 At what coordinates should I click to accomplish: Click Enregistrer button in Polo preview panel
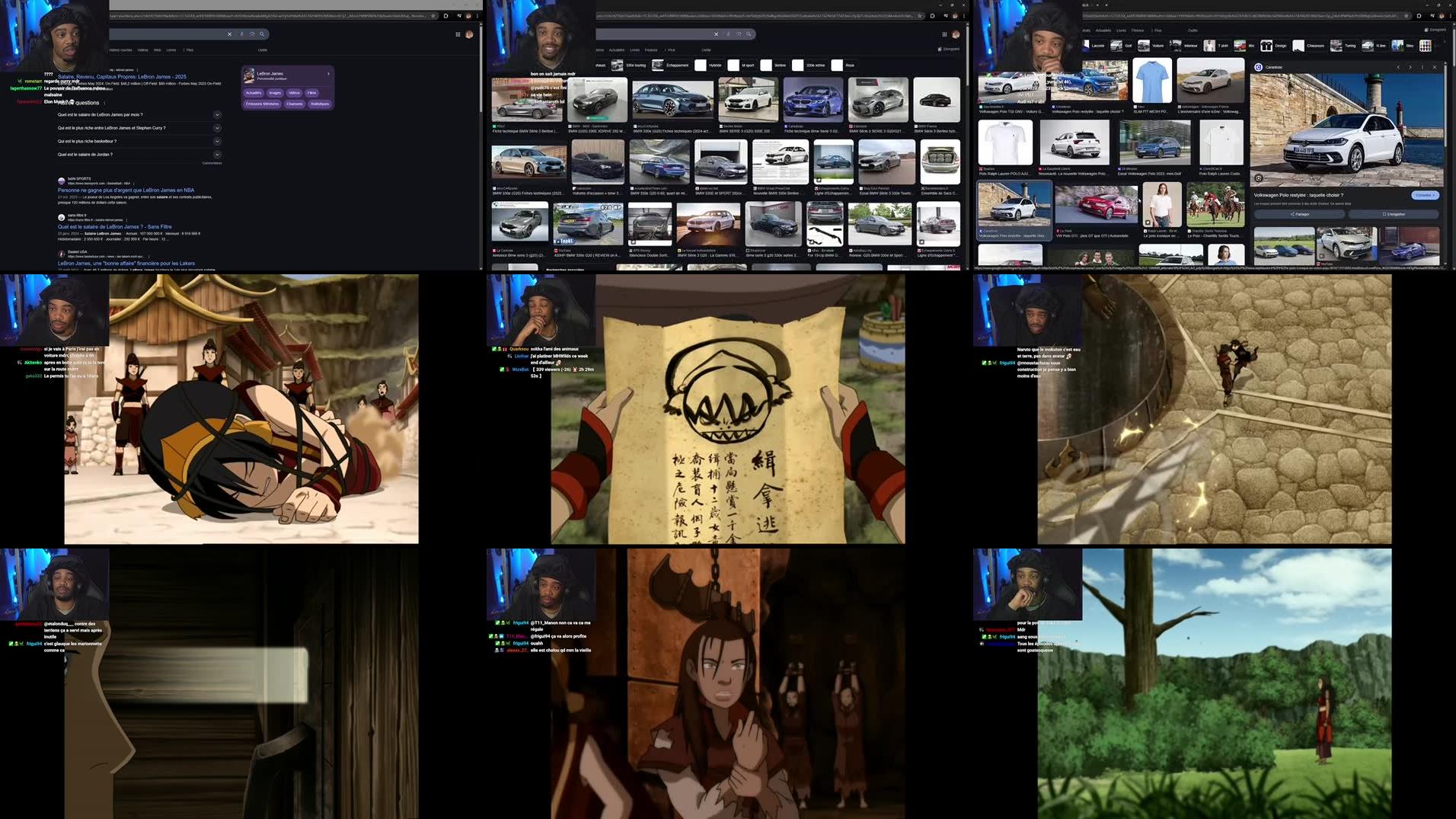pos(1394,214)
